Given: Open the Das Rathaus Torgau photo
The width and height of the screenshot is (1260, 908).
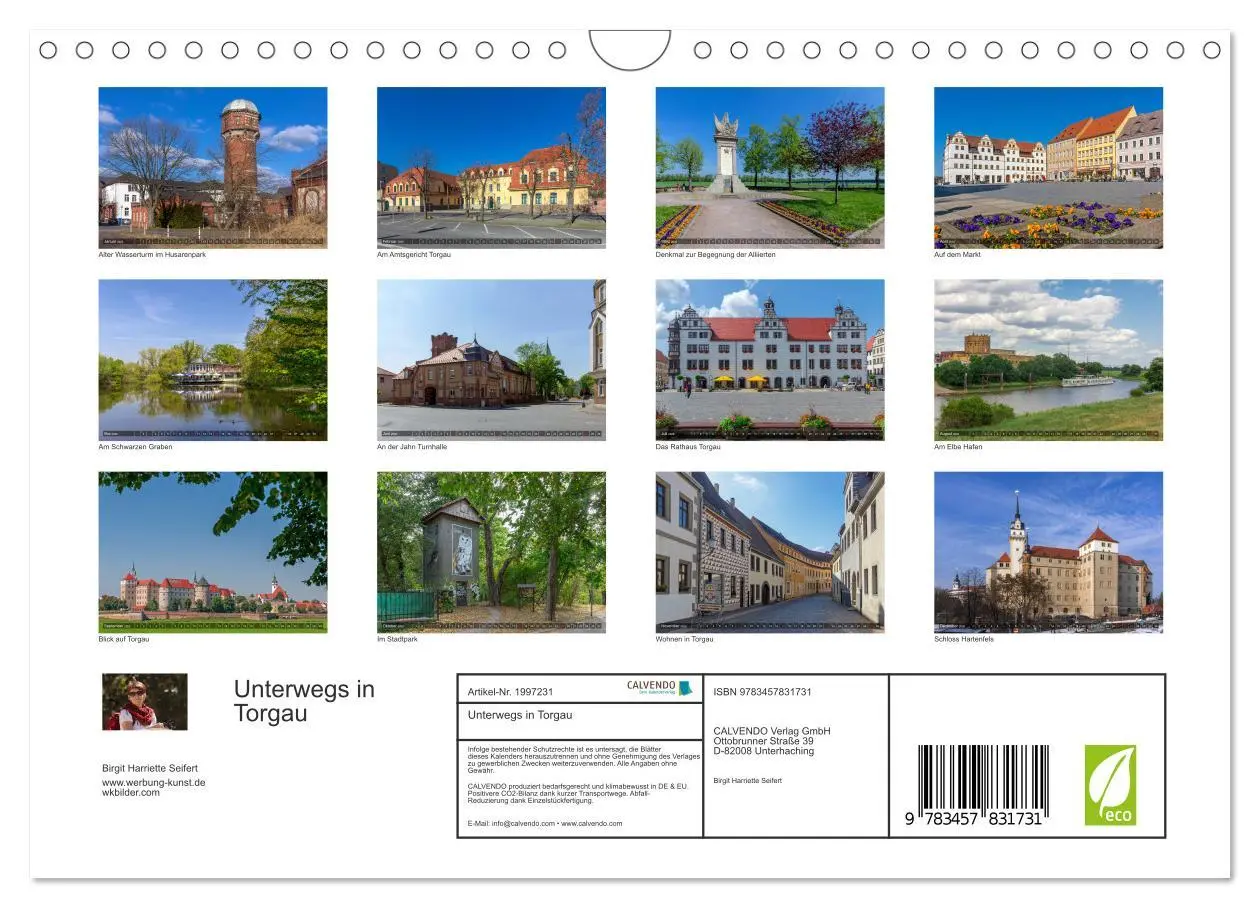Looking at the screenshot, I should coord(770,360).
